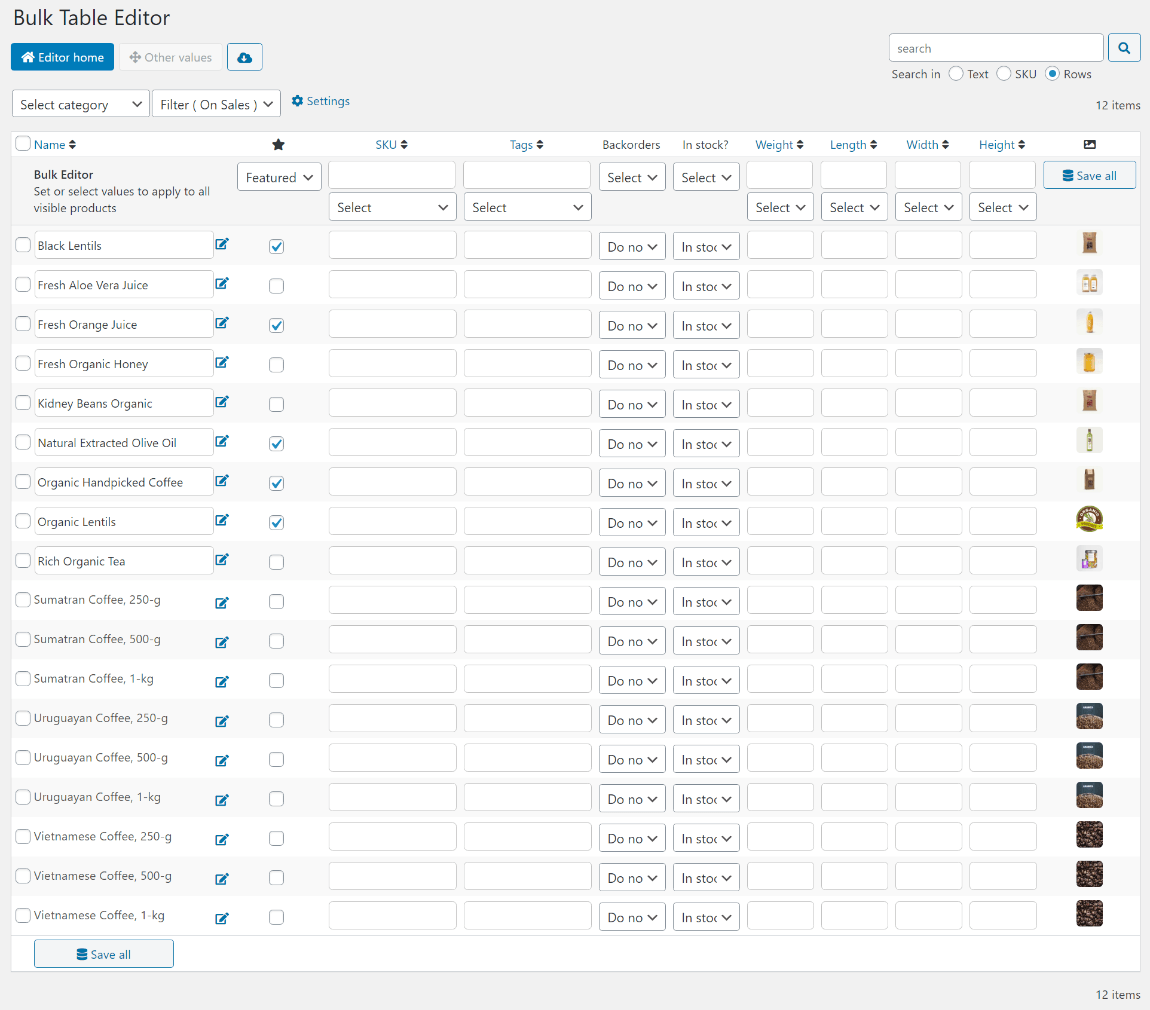This screenshot has height=1010, width=1150.
Task: Click the Other values button
Action: tap(171, 57)
